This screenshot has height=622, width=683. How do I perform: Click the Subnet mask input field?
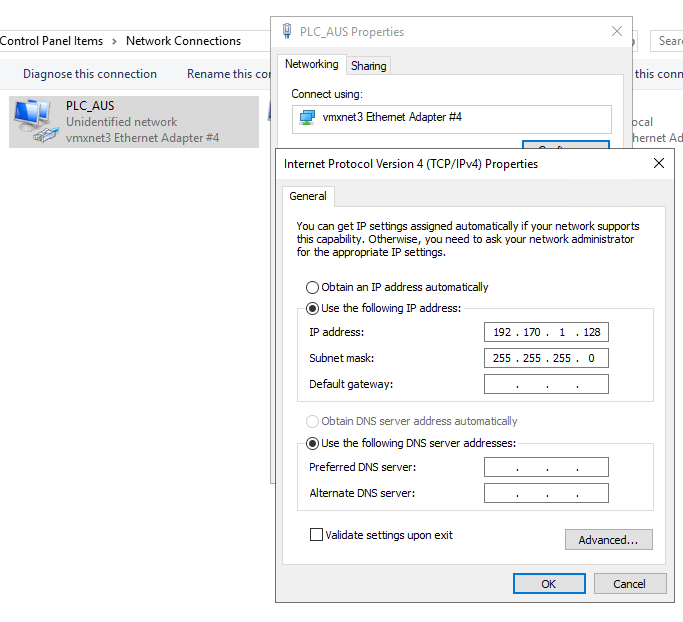point(546,358)
